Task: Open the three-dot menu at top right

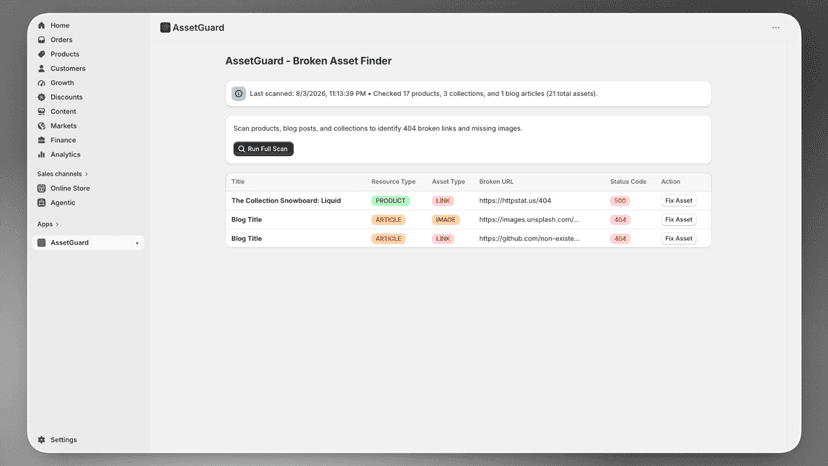Action: (775, 27)
